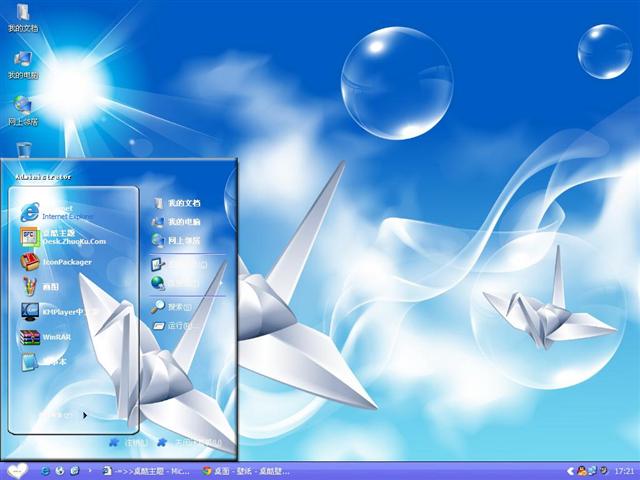This screenshot has height=480, width=640.
Task: Select 网上邻居 desktop icon
Action: (x=23, y=111)
